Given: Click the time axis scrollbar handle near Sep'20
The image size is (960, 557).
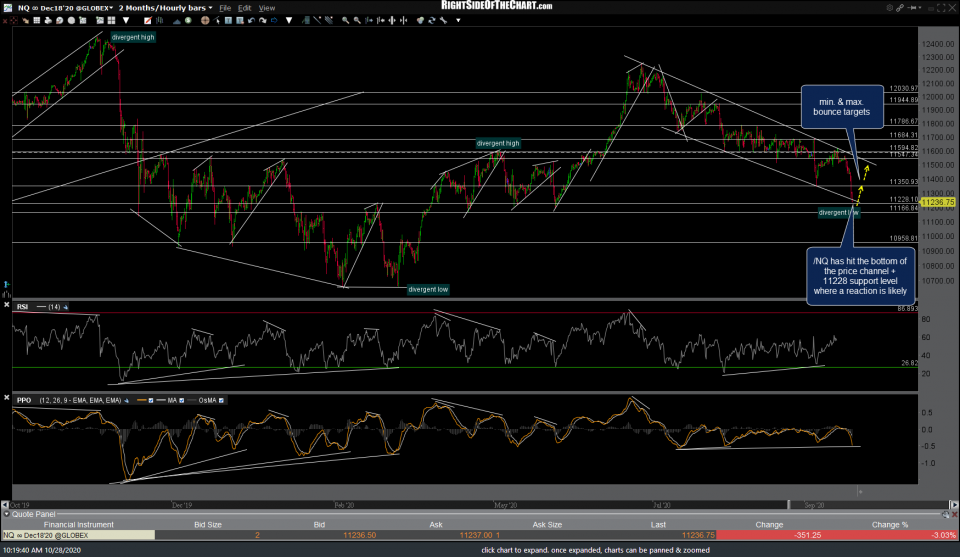Looking at the screenshot, I should (x=789, y=504).
